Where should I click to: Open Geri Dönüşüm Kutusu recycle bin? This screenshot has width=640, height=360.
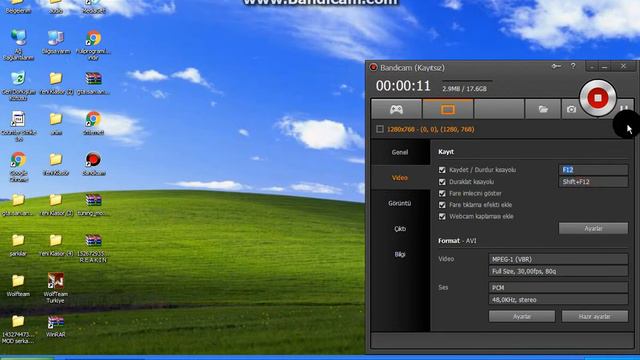(x=18, y=85)
